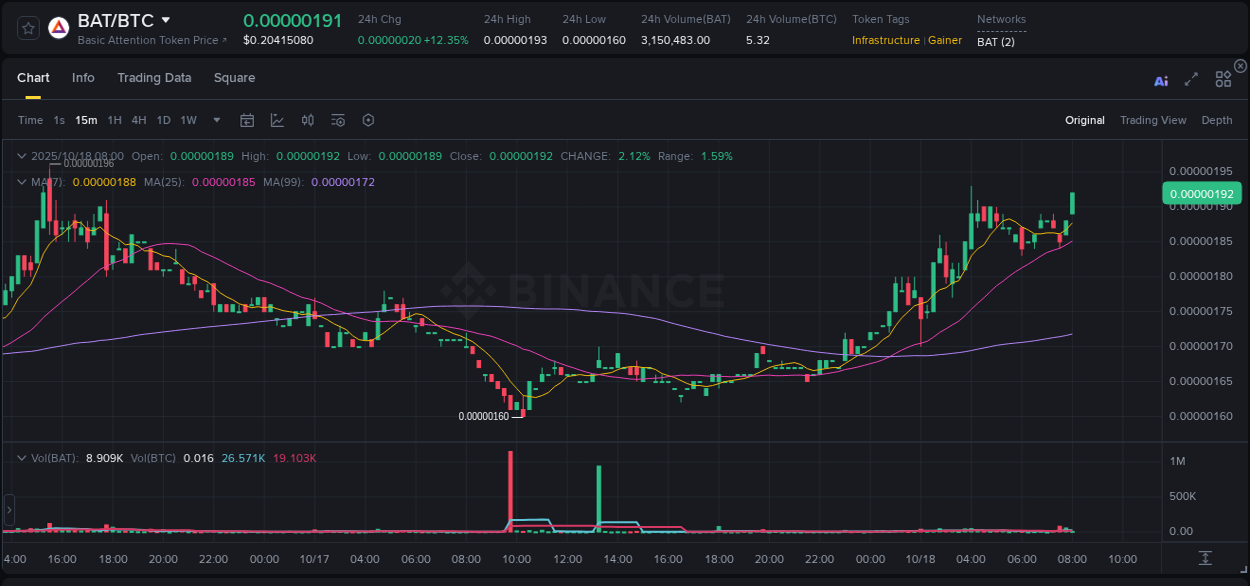Open the chart style selector icon
Screen dimensions: 1250x586
(277, 120)
